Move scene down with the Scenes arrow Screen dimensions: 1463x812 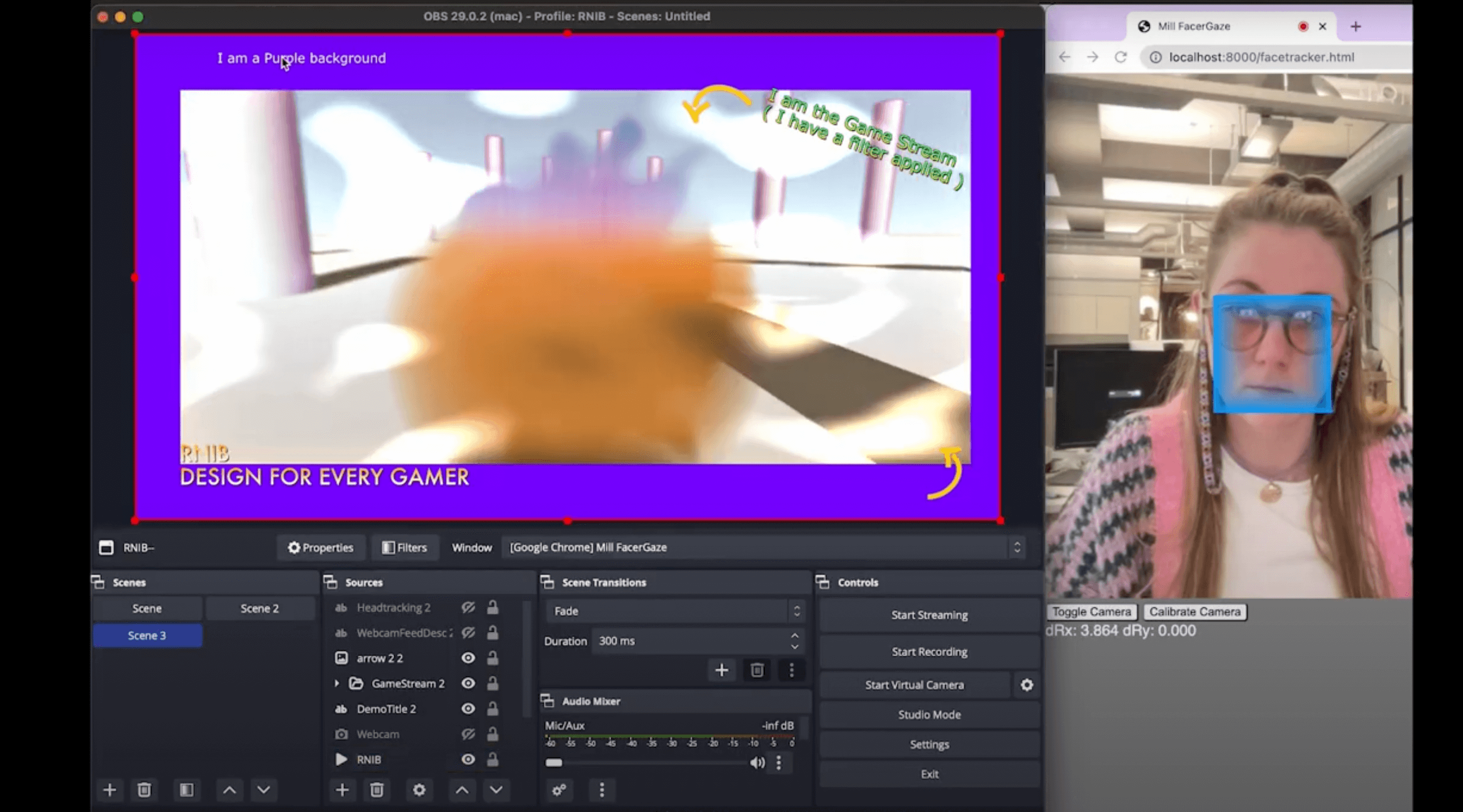click(263, 790)
